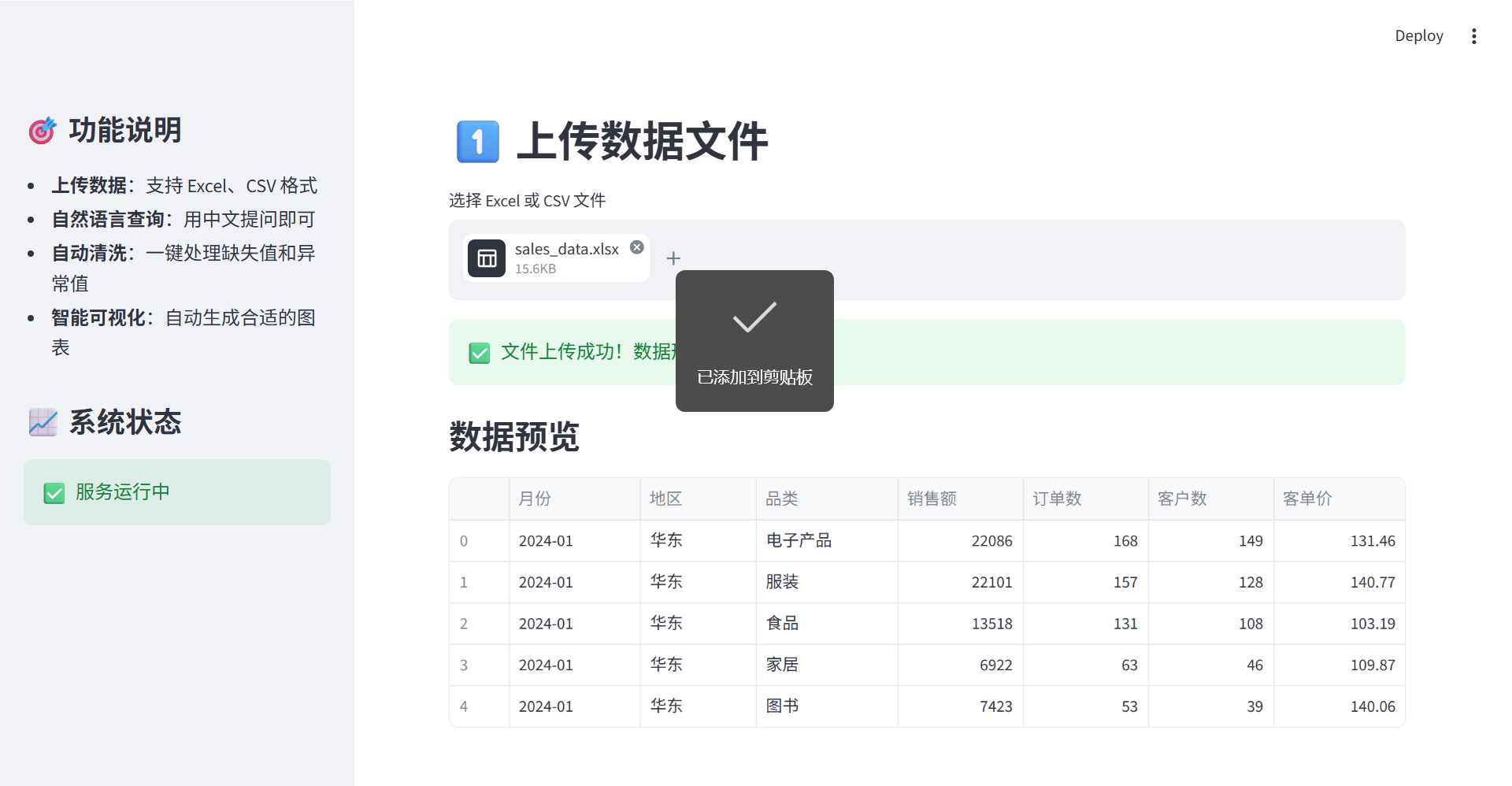The width and height of the screenshot is (1512, 786).
Task: Select the 图书 cell in row 4
Action: pos(827,706)
